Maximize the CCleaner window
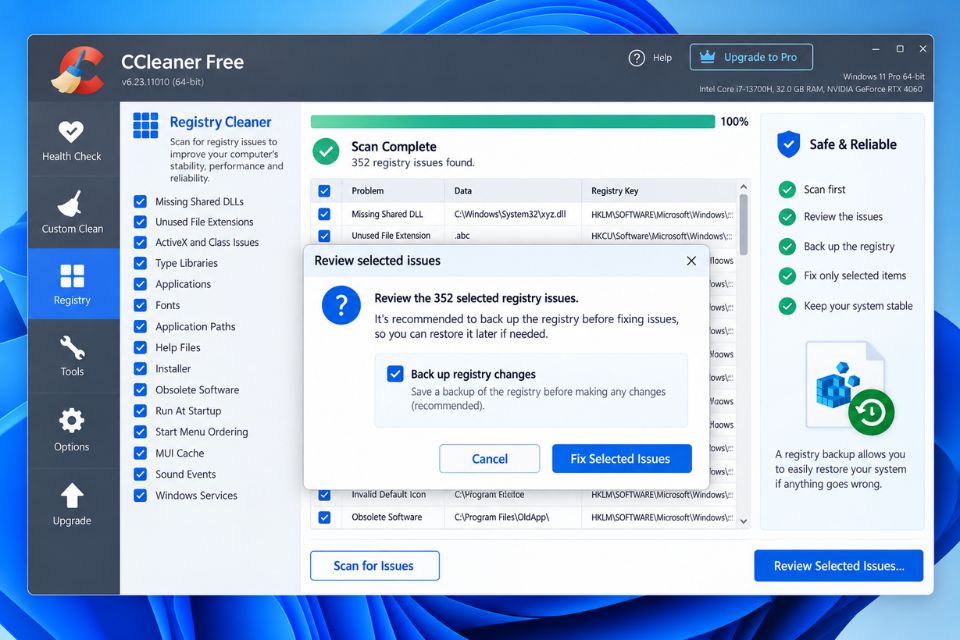Screen dimensions: 960x640 click(900, 49)
